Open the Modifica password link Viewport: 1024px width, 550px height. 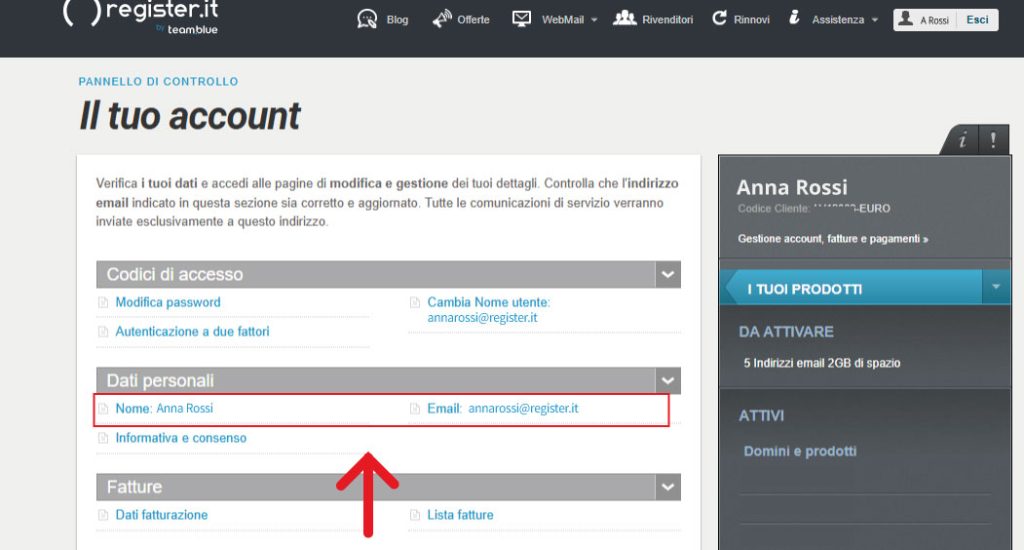pyautogui.click(x=168, y=302)
